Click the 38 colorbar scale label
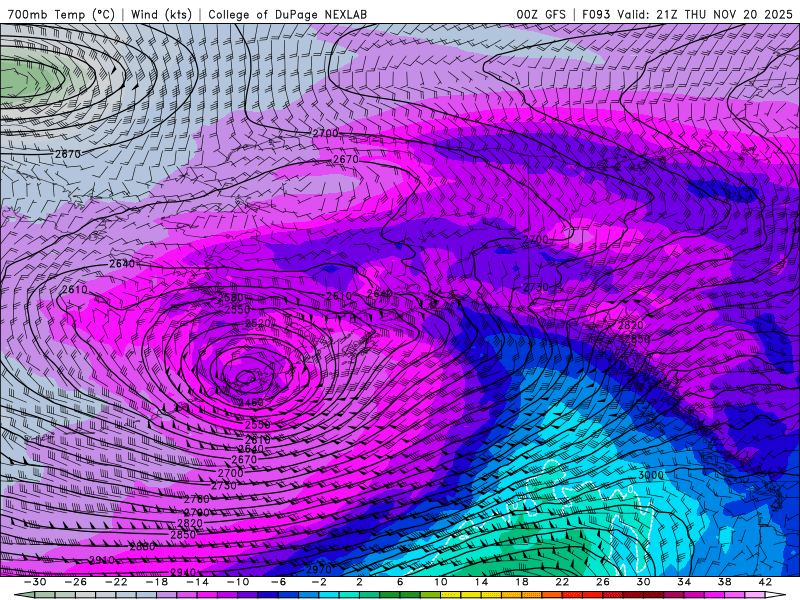Image resolution: width=800 pixels, height=600 pixels. [x=724, y=582]
